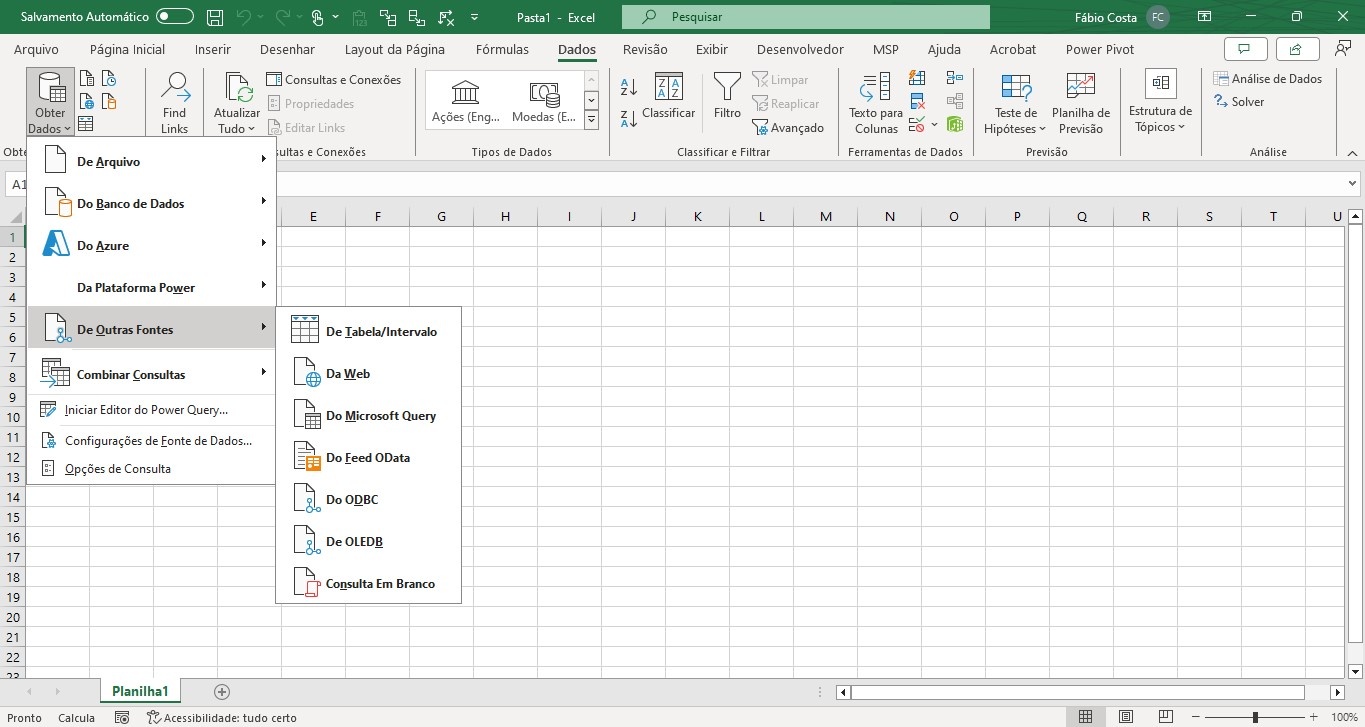Screen dimensions: 1365x727
Task: Click Consultas e Conexões button
Action: pyautogui.click(x=334, y=80)
